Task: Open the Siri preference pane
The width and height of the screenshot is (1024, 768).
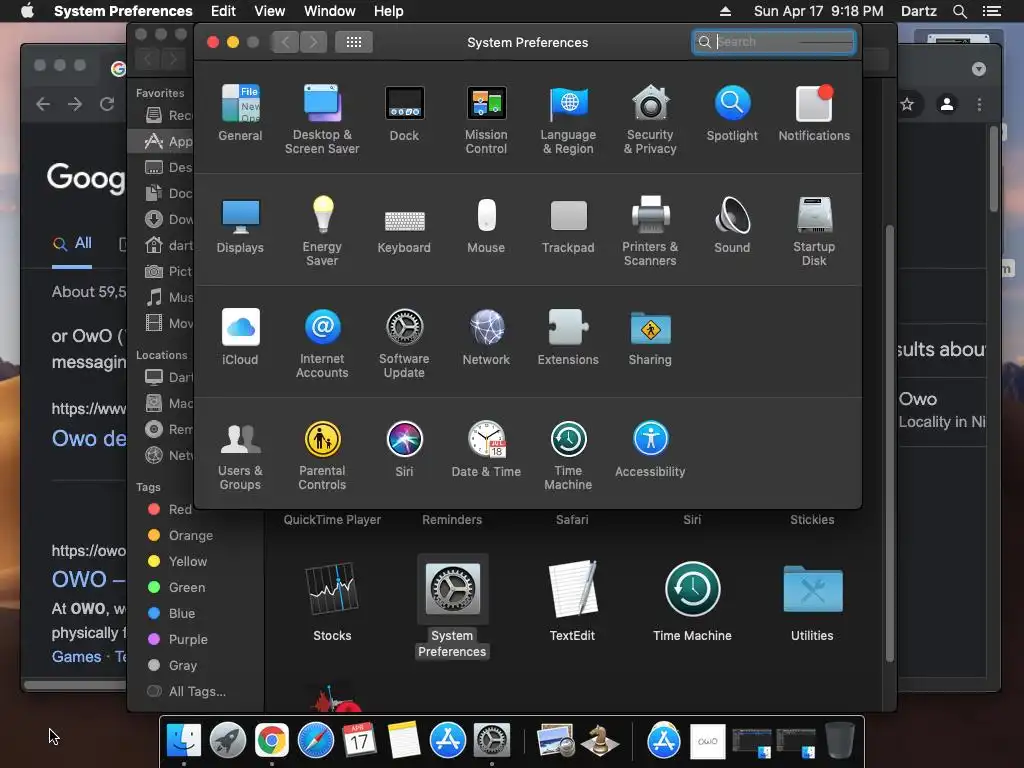Action: (404, 450)
